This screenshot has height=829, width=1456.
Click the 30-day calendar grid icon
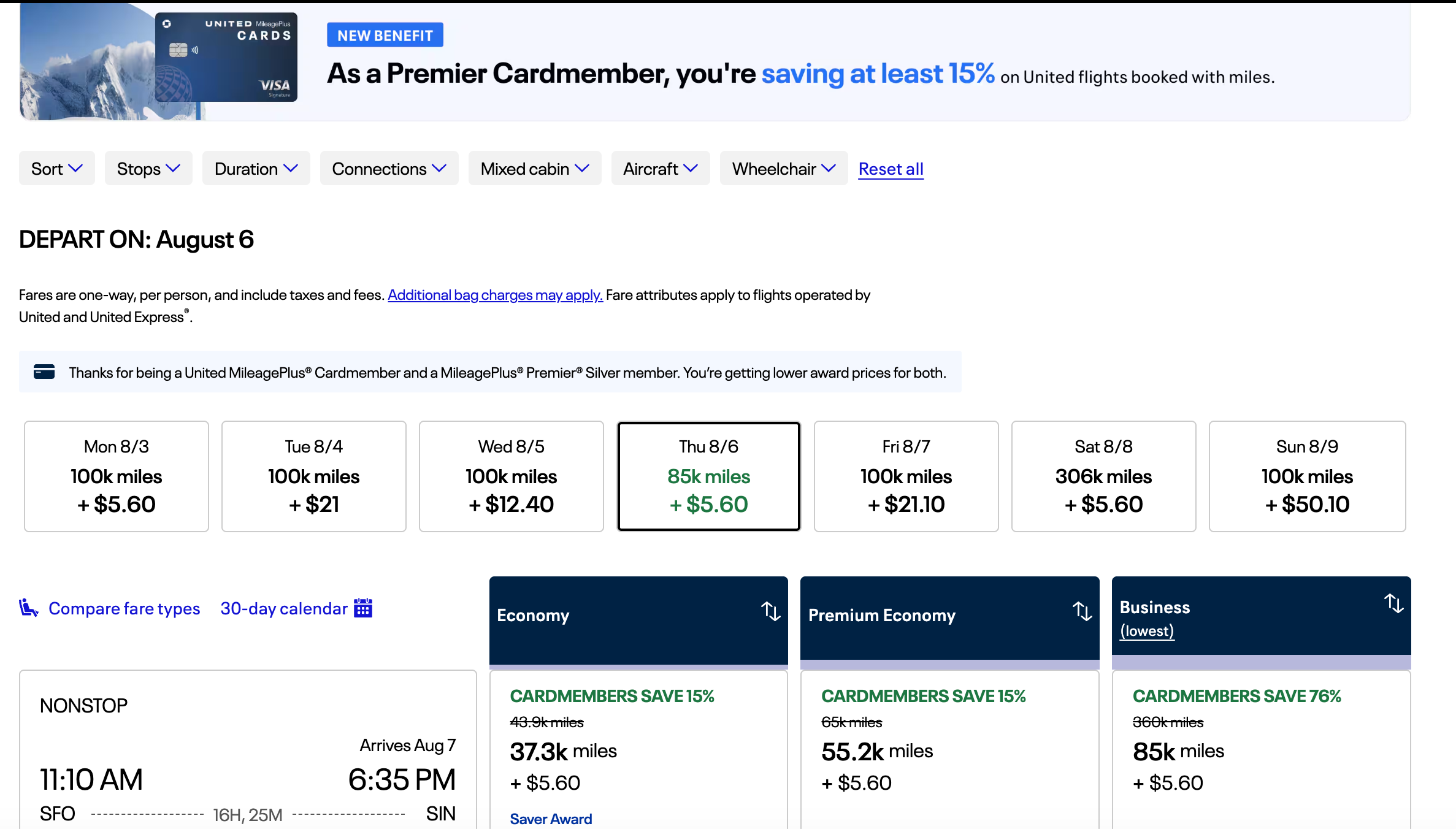click(363, 608)
